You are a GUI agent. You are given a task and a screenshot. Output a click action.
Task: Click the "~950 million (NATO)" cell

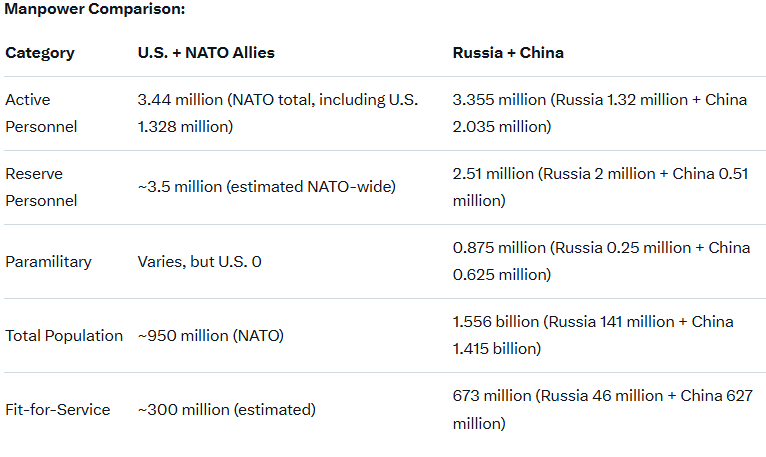(x=210, y=336)
